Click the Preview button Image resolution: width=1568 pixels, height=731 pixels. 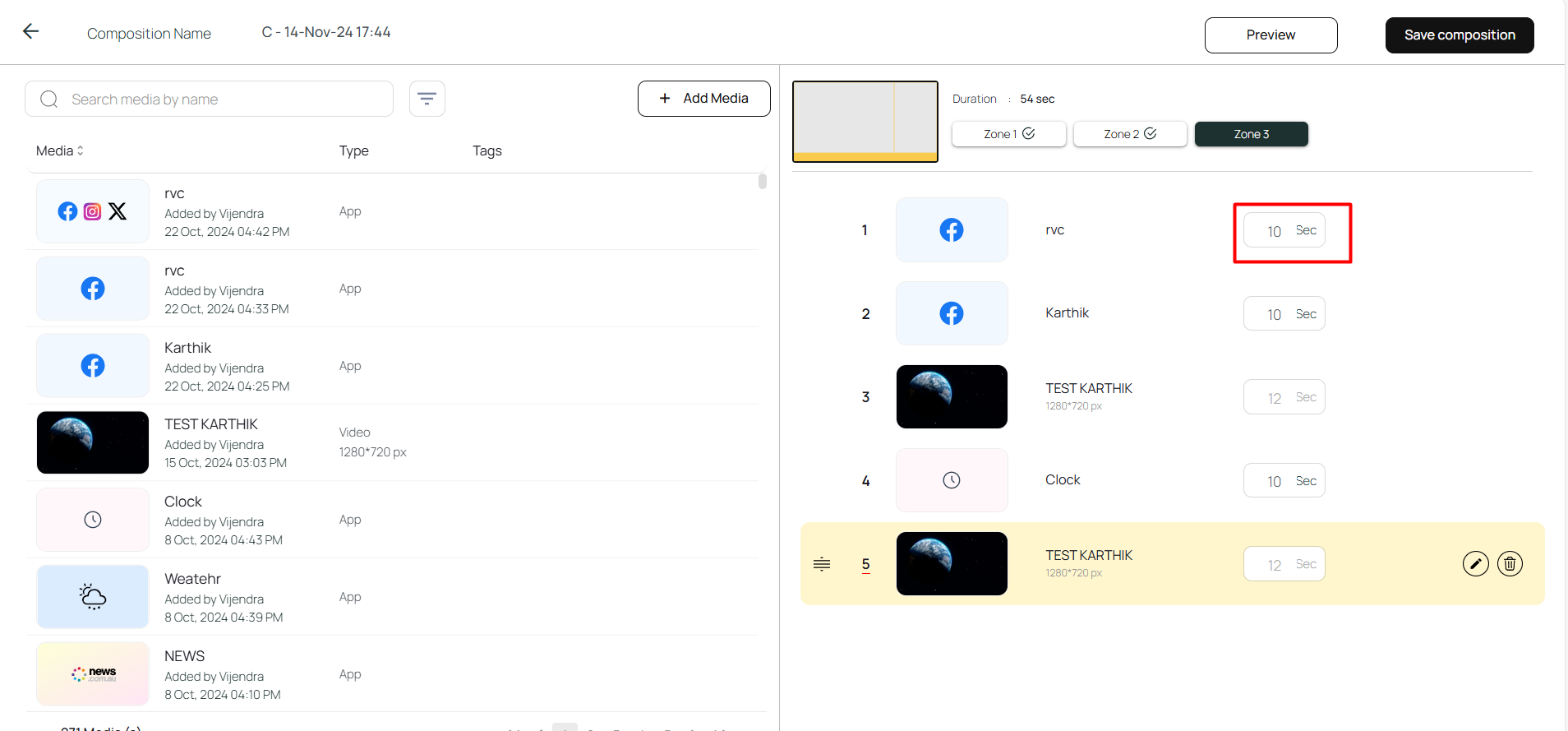point(1271,35)
